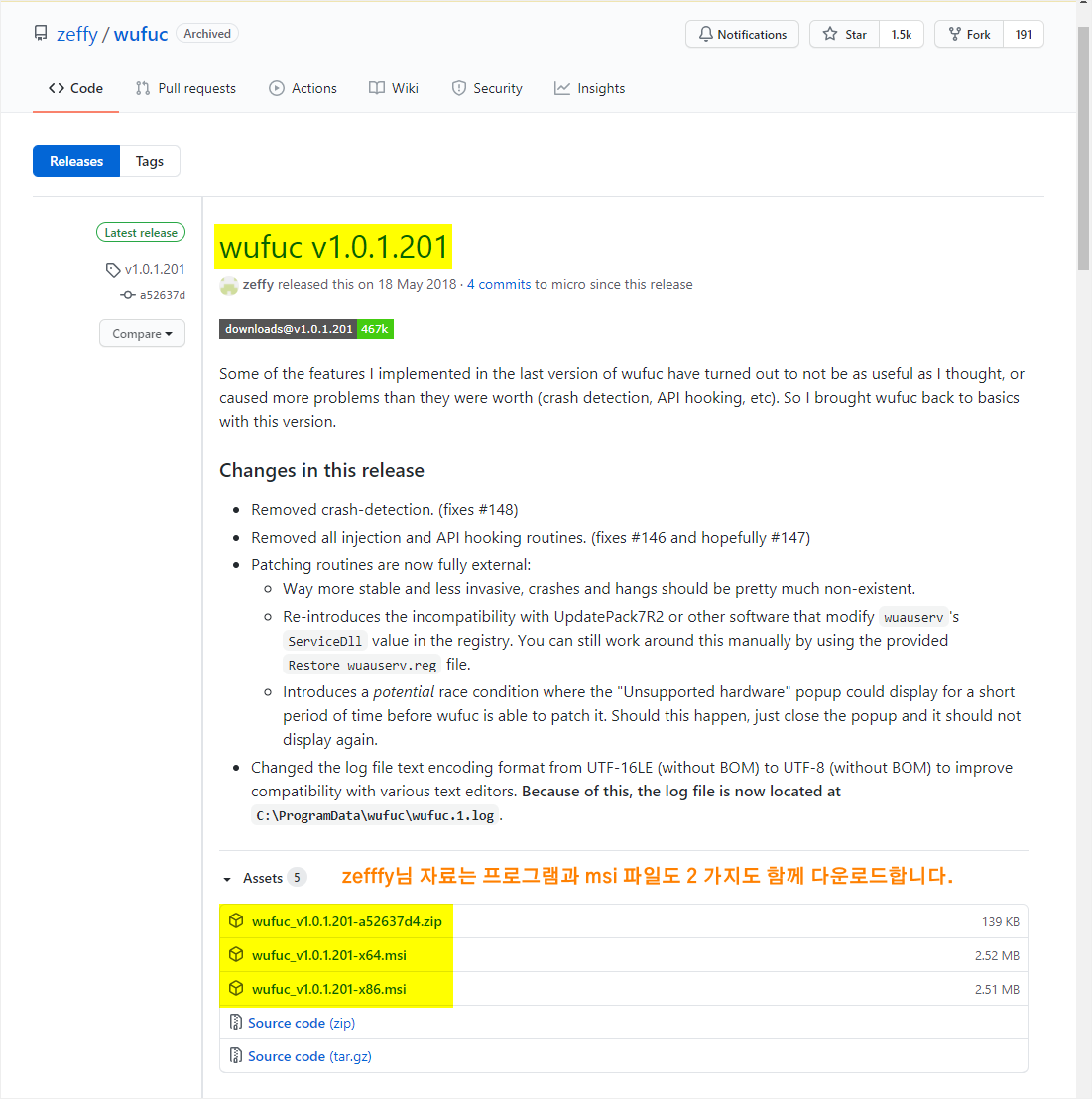Click the bell icon in Notifications
The width and height of the screenshot is (1092, 1099).
[x=706, y=34]
